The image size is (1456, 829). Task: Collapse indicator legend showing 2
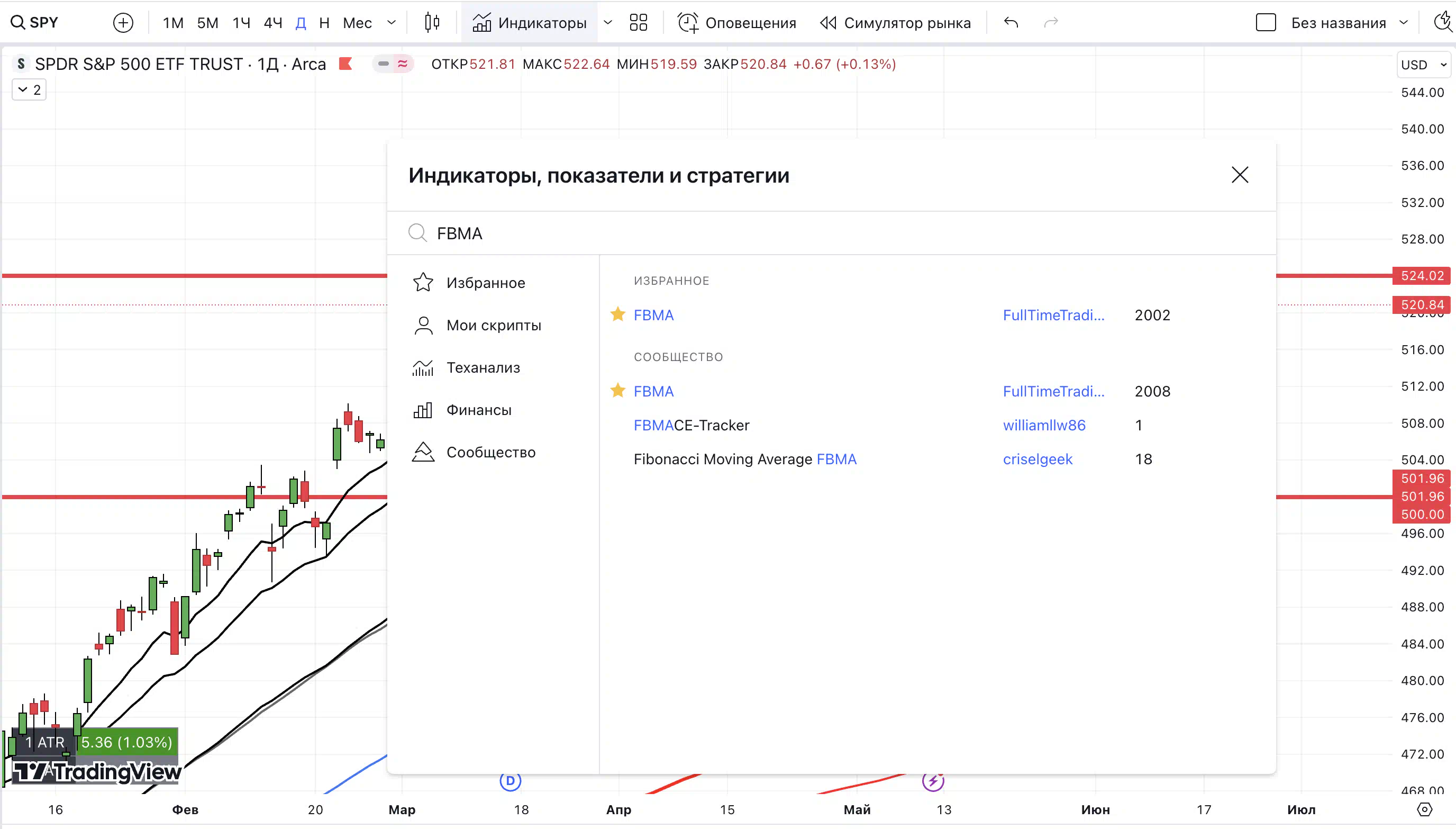(29, 90)
